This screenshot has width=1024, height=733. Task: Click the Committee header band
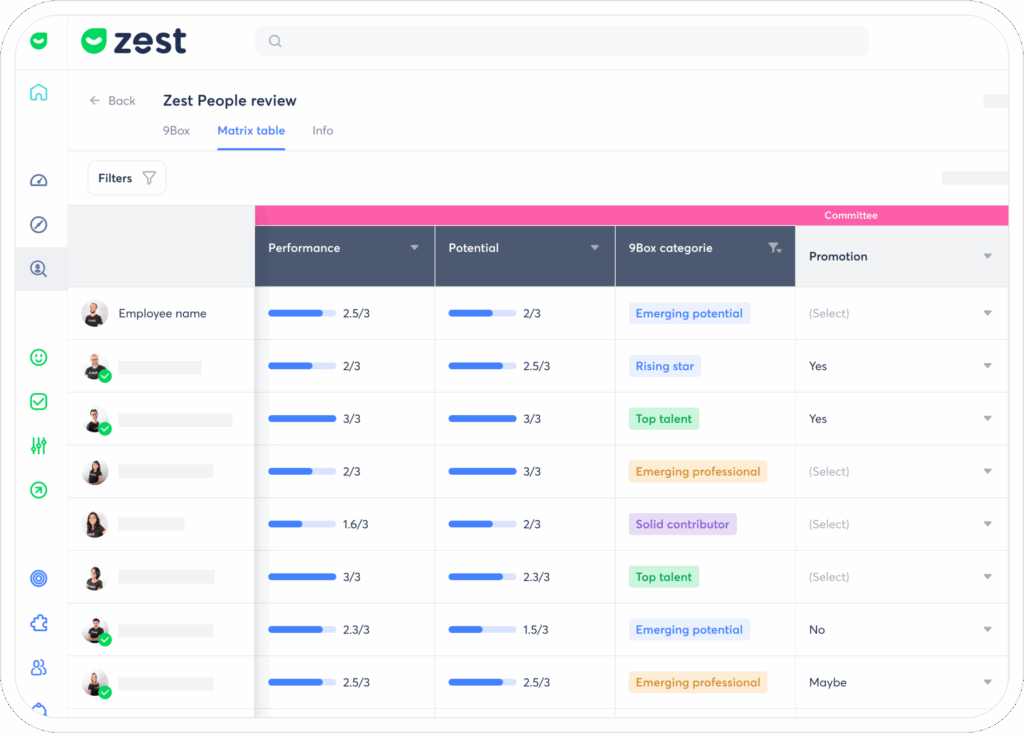click(x=632, y=216)
